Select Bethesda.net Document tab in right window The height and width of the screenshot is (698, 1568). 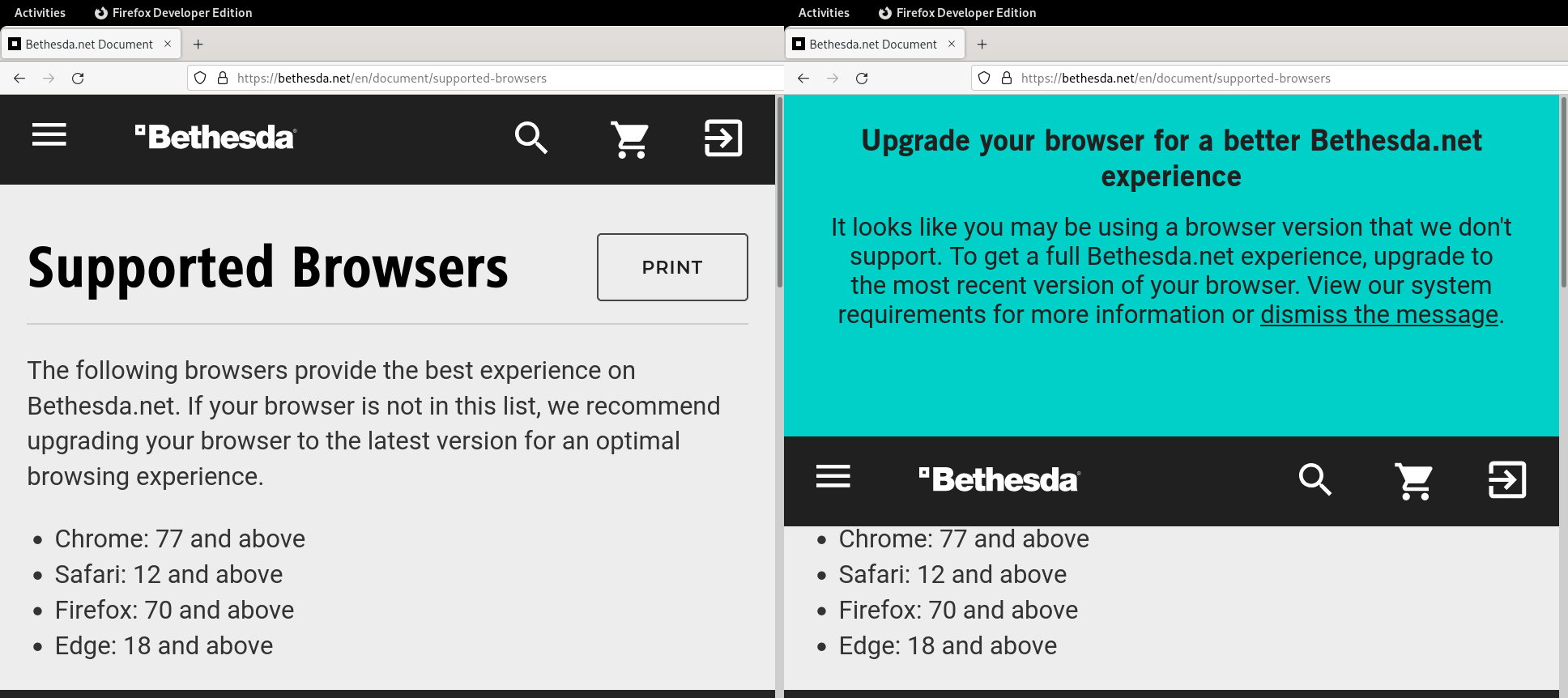[x=871, y=45]
